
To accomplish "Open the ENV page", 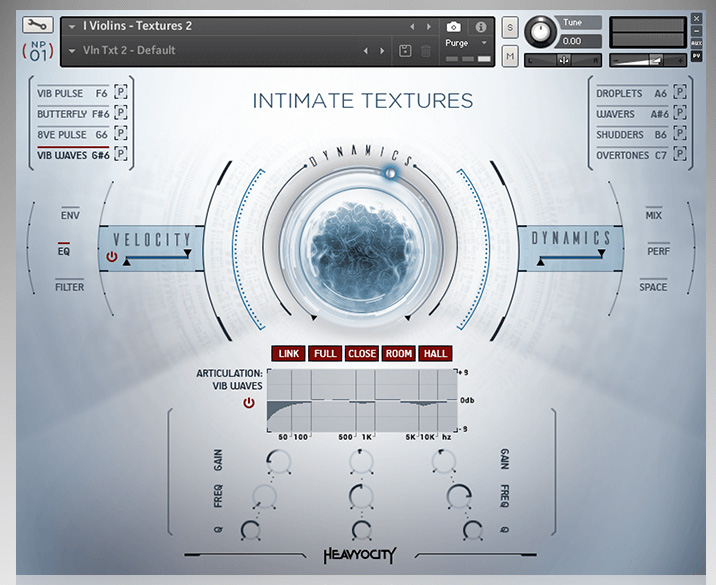I will (x=70, y=215).
